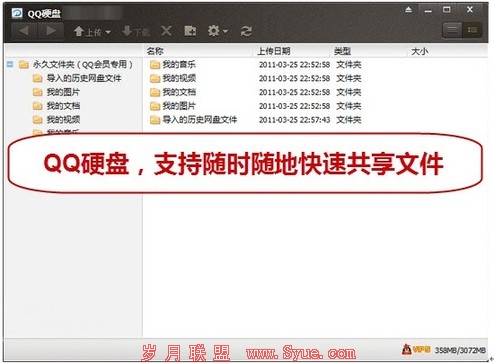Click the 358MB/3072MB storage usage text
Viewport: 494px width, 363px height.
[x=460, y=350]
